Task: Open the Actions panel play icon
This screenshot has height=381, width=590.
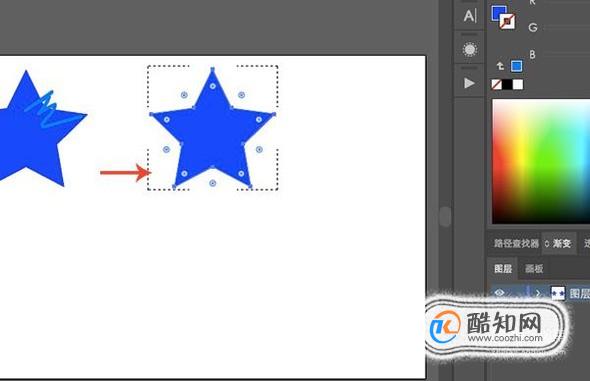Action: pyautogui.click(x=469, y=83)
